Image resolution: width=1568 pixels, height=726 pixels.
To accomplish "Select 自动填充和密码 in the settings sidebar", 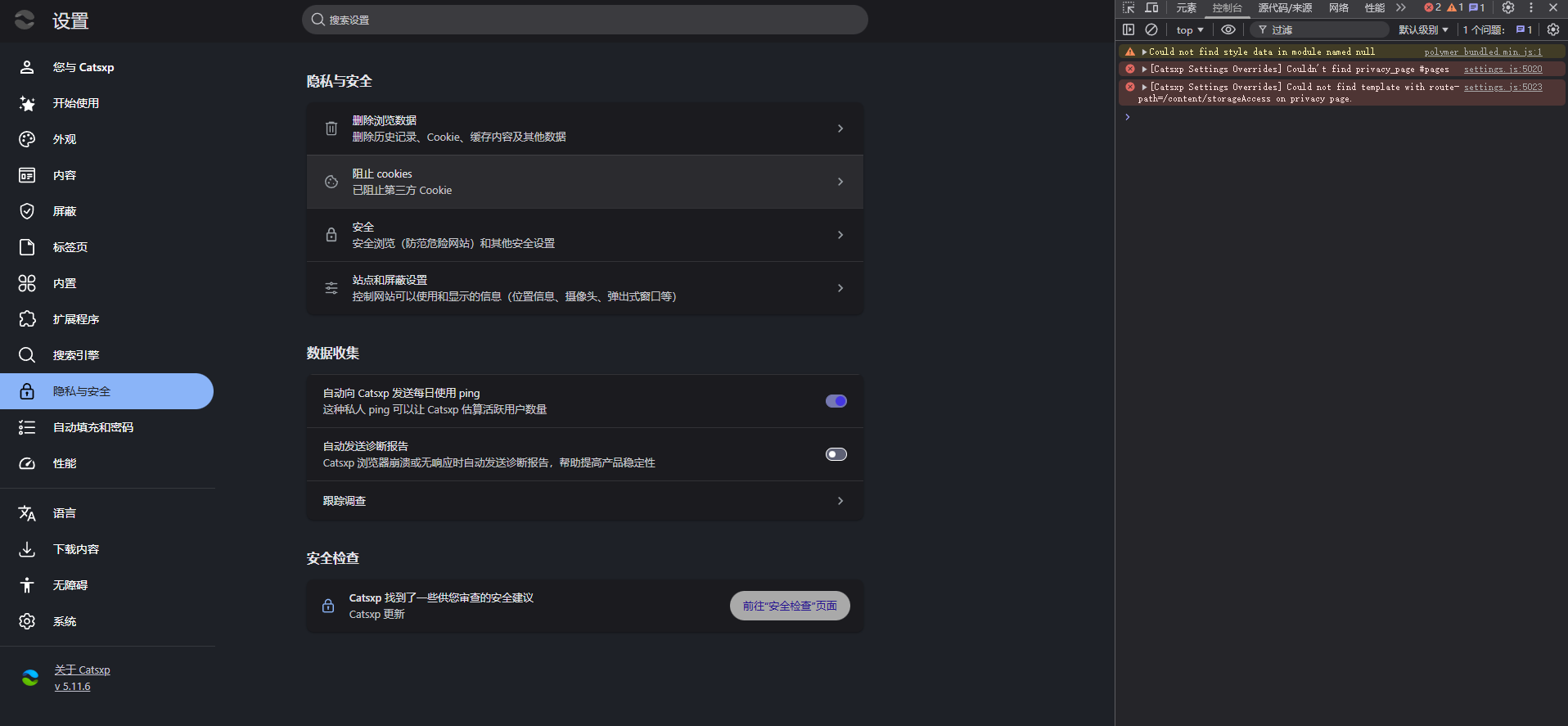I will (106, 427).
